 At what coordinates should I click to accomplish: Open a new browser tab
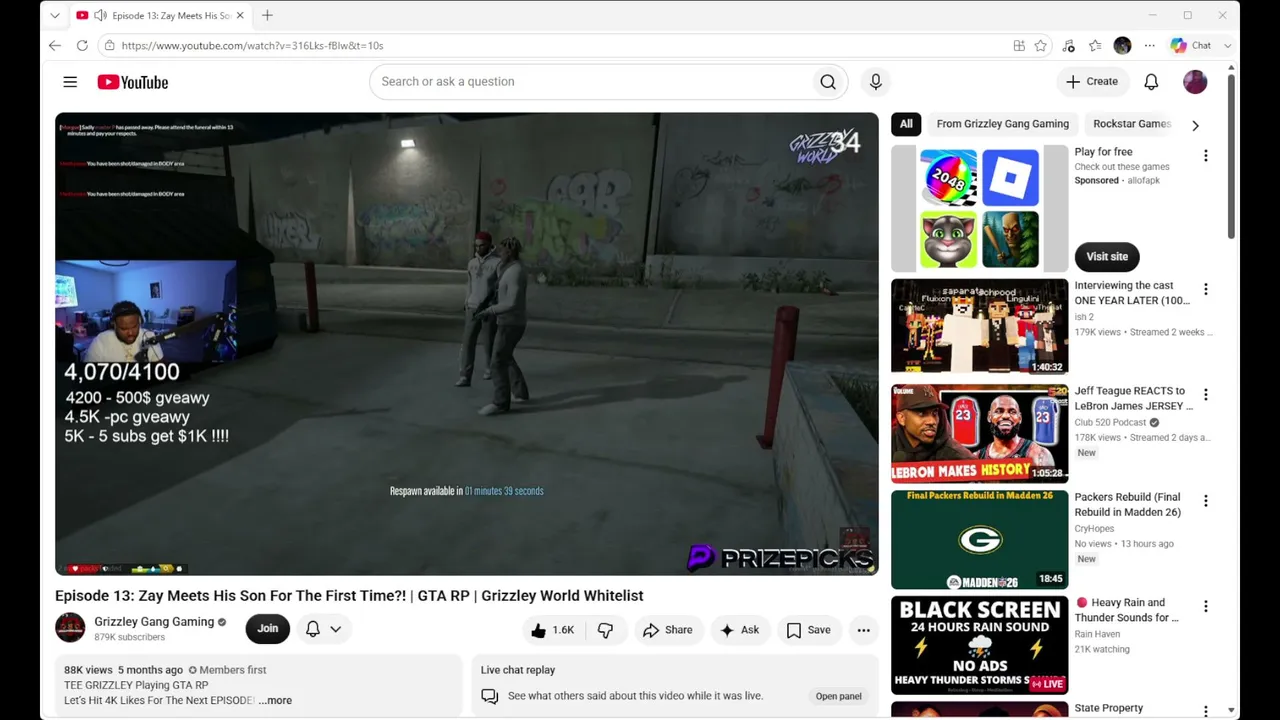267,16
